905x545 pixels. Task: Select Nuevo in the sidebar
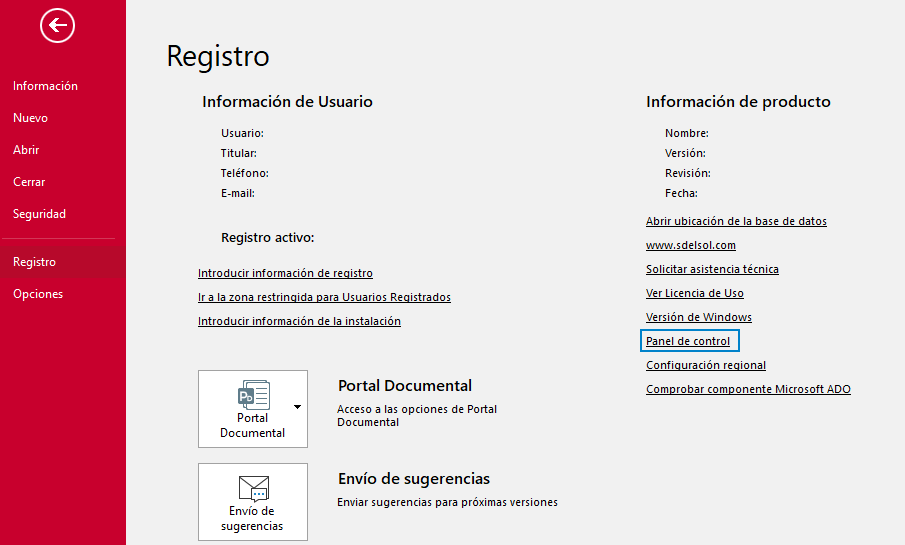[30, 118]
